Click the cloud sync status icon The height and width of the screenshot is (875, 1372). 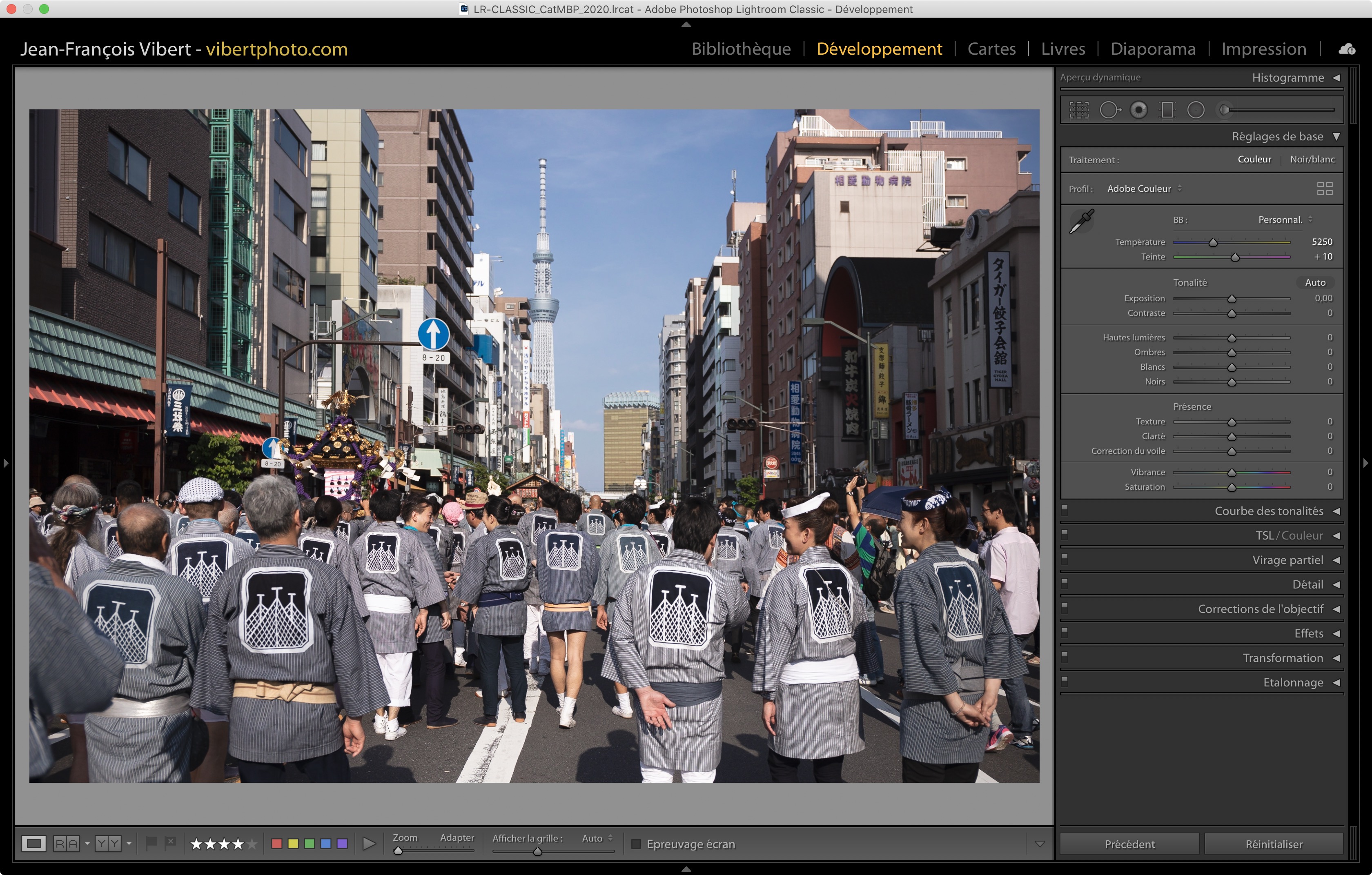tap(1347, 49)
